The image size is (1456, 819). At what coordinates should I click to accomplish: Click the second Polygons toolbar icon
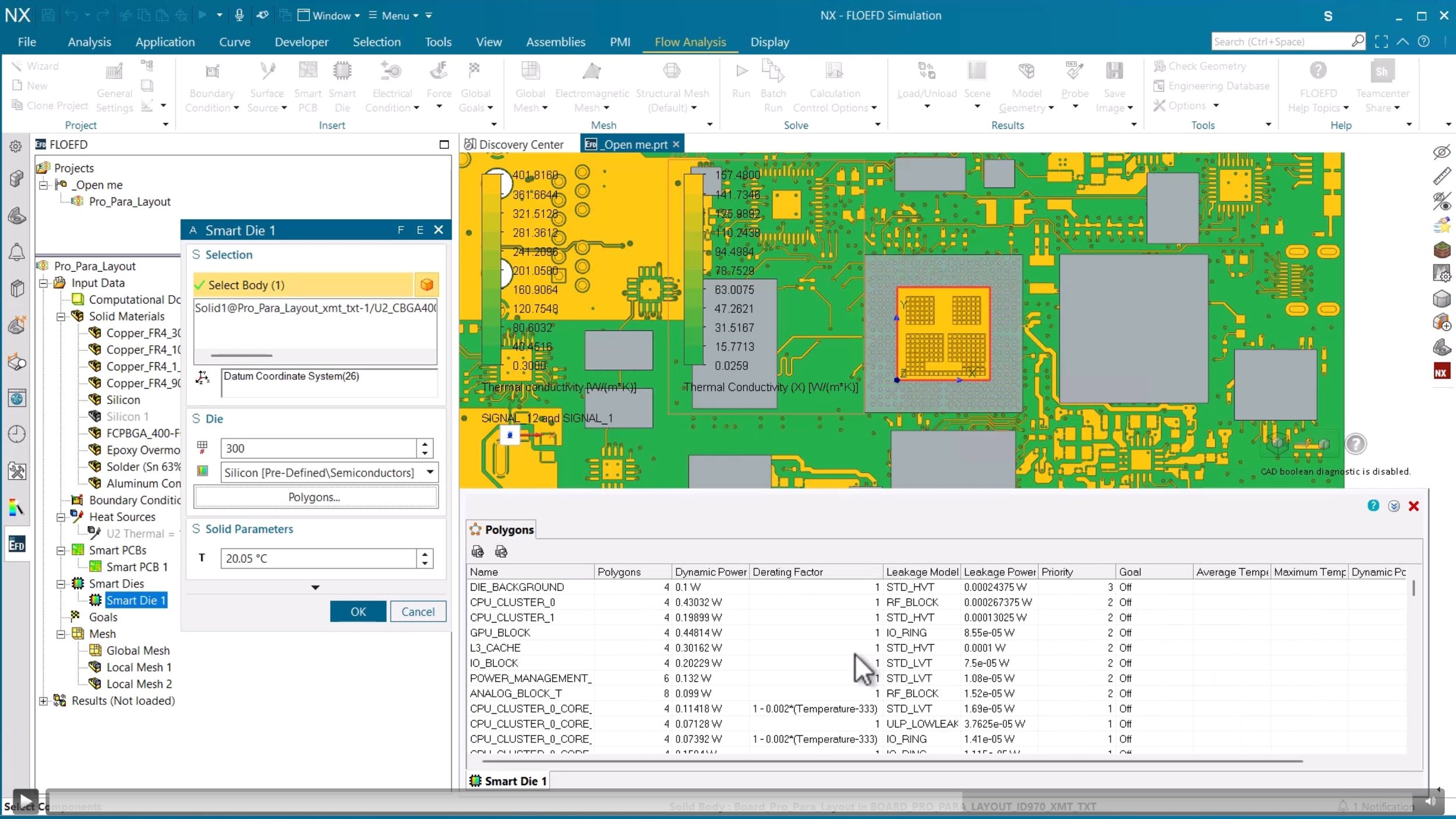(501, 551)
